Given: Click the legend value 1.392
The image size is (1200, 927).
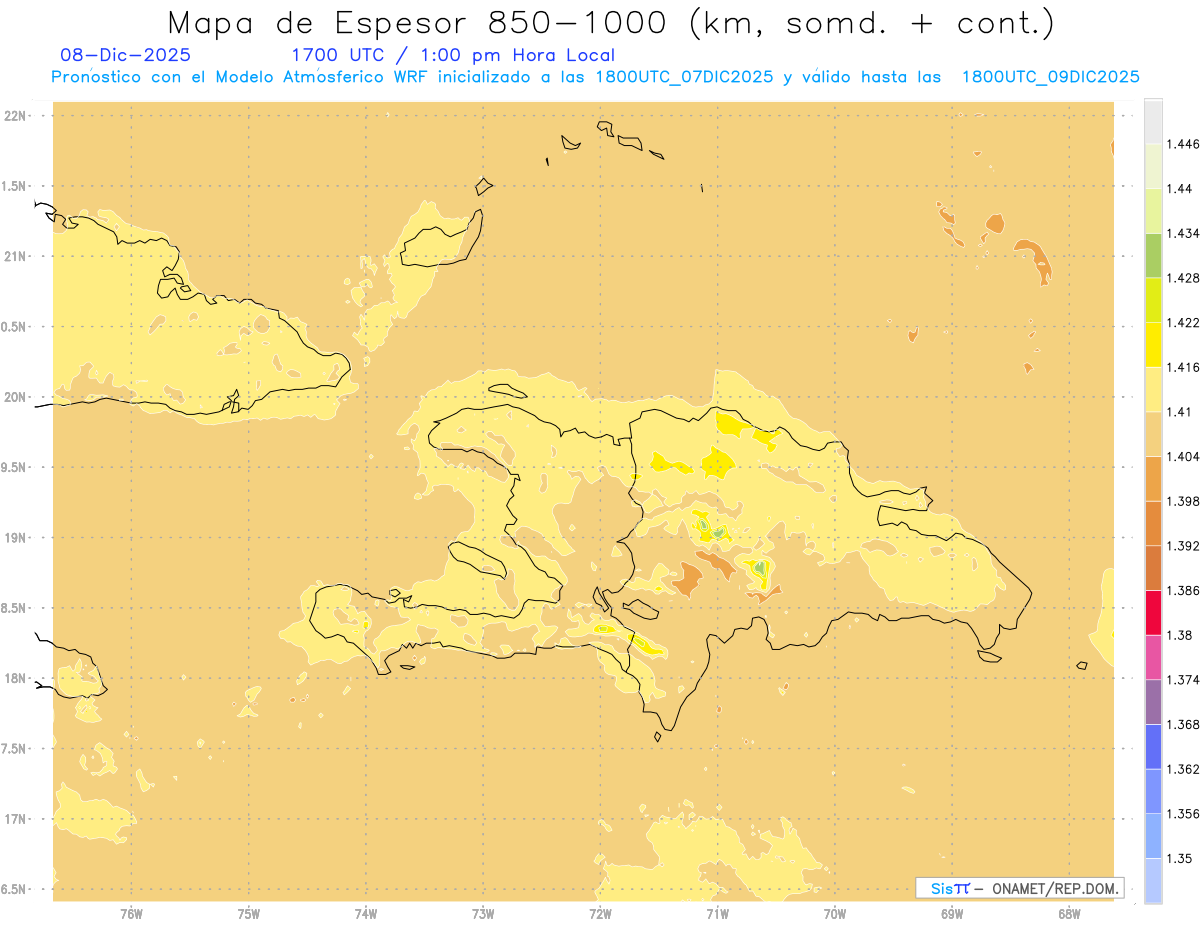Looking at the screenshot, I should point(1183,546).
